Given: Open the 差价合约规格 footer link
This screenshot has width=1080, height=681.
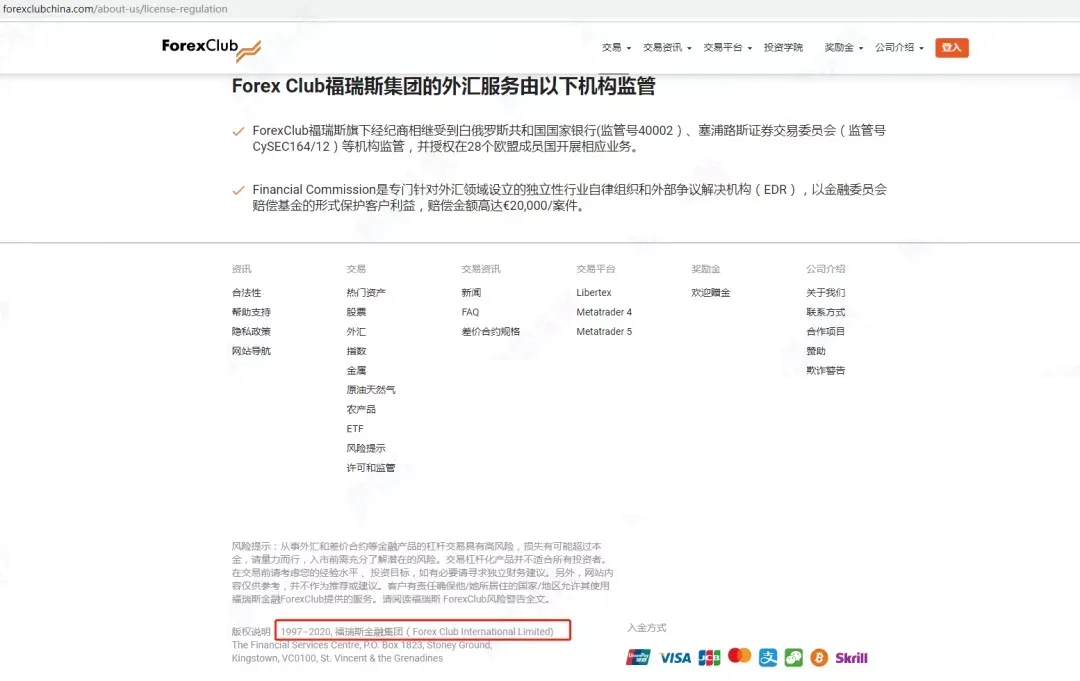Looking at the screenshot, I should [x=490, y=331].
